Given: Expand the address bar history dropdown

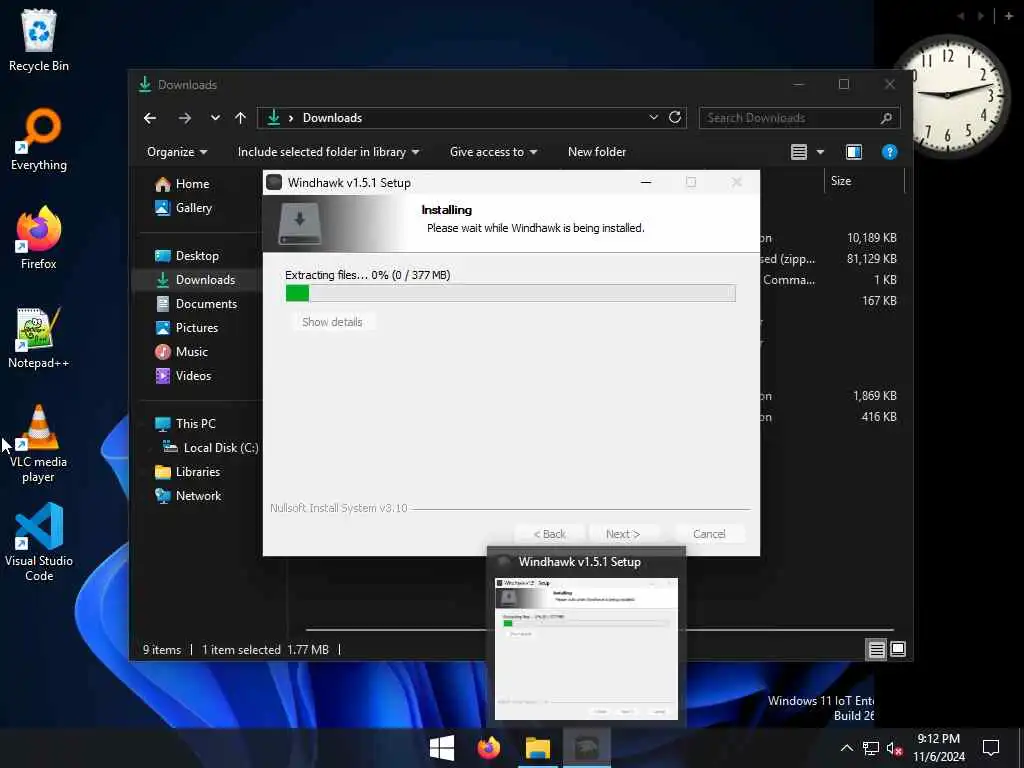Looking at the screenshot, I should click(653, 118).
